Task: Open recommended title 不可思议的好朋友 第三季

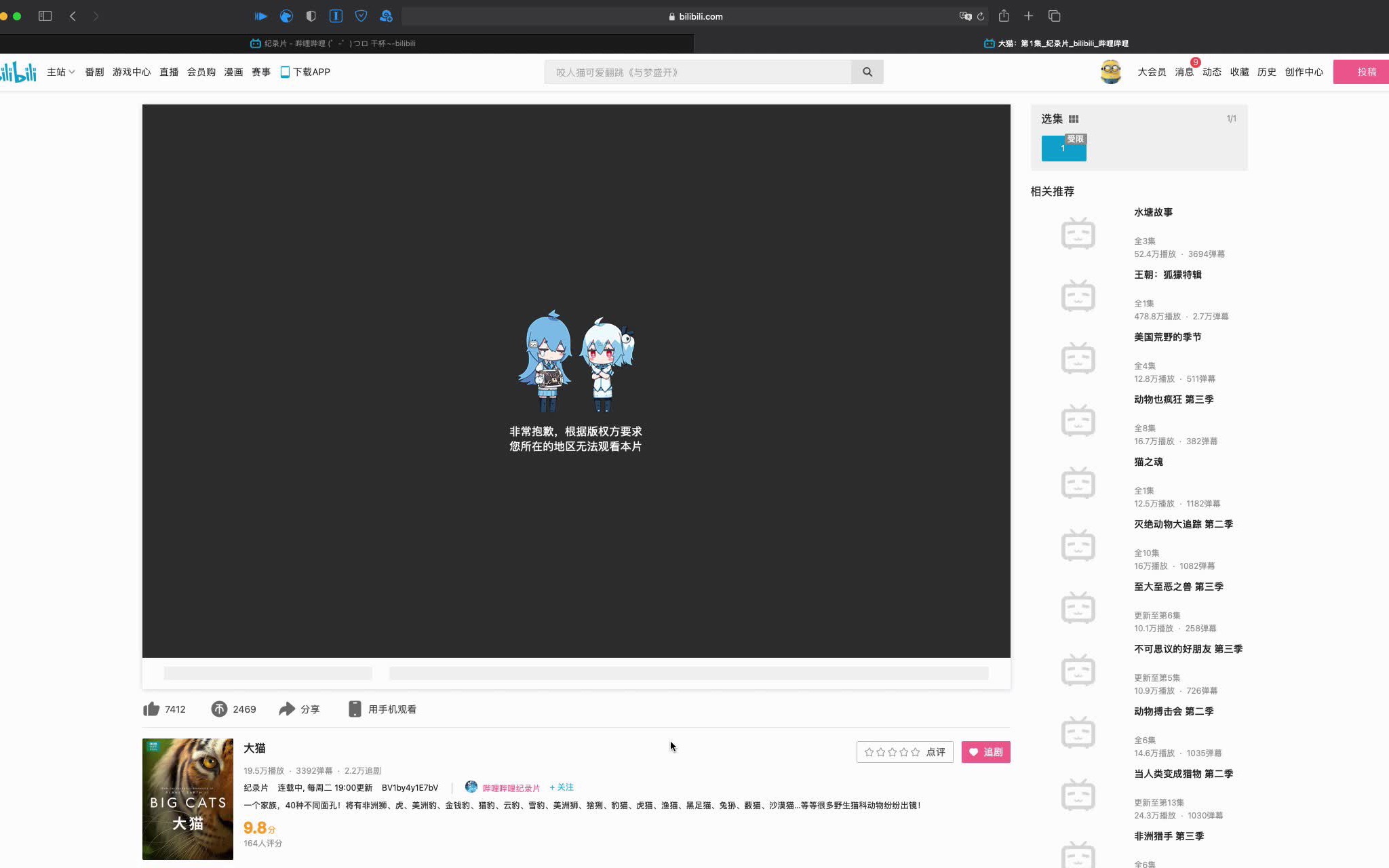Action: point(1188,649)
